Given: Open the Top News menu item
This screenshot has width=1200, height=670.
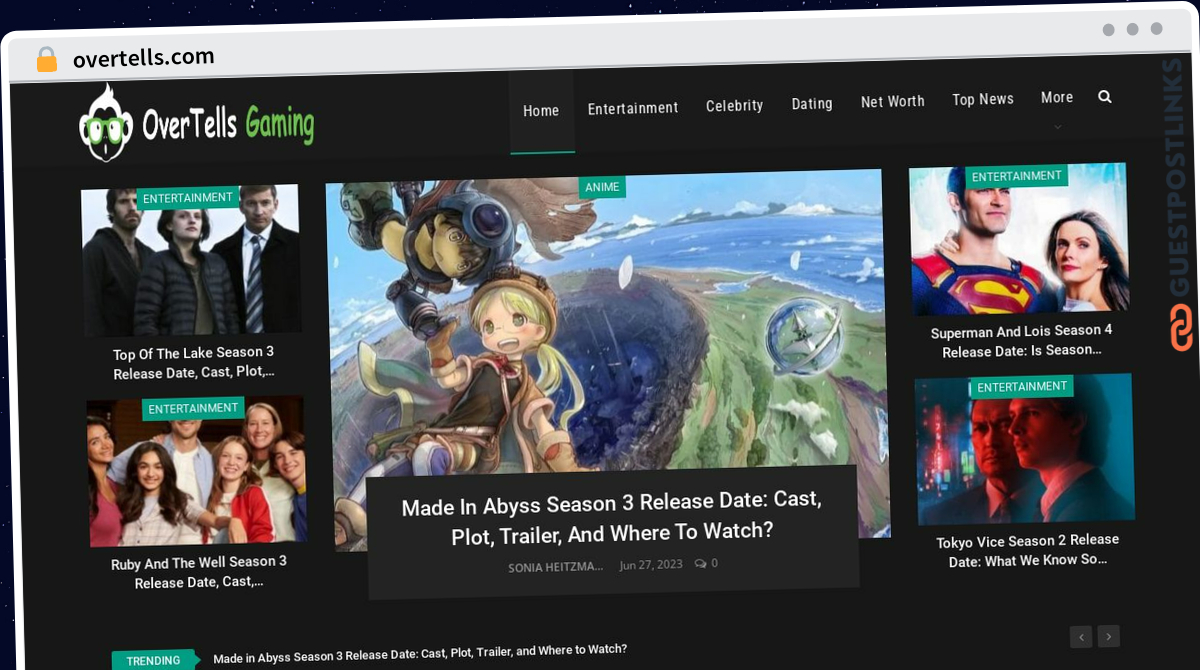Looking at the screenshot, I should click(x=983, y=99).
